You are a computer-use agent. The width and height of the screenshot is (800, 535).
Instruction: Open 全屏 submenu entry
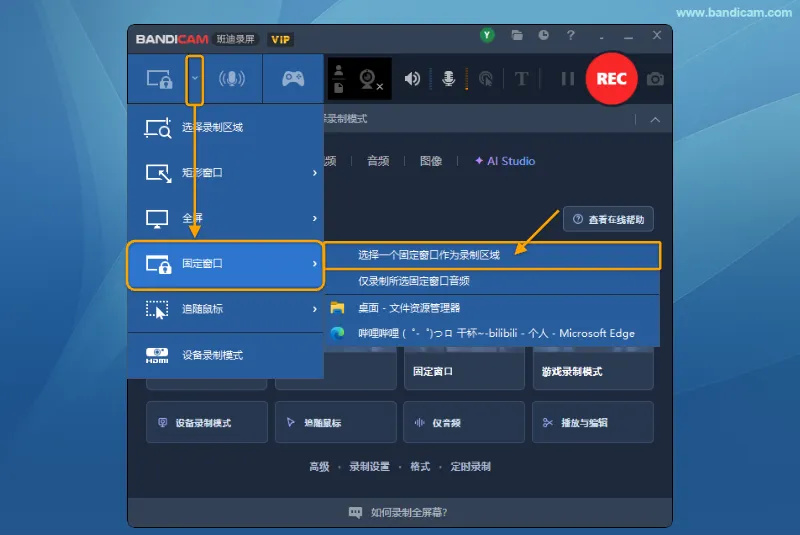tap(226, 218)
